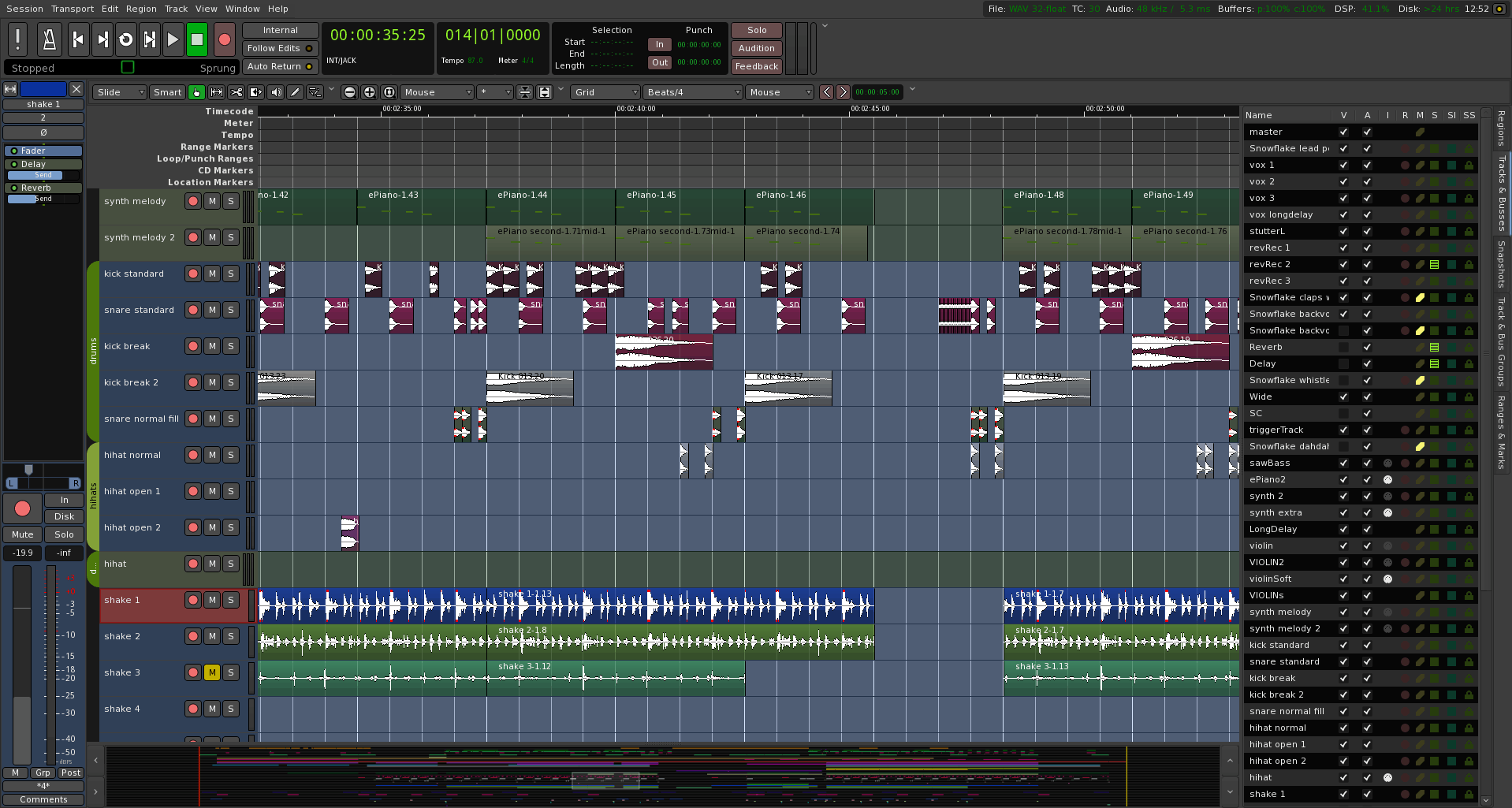
Task: Open the Slide edit mode dropdown
Action: (118, 92)
